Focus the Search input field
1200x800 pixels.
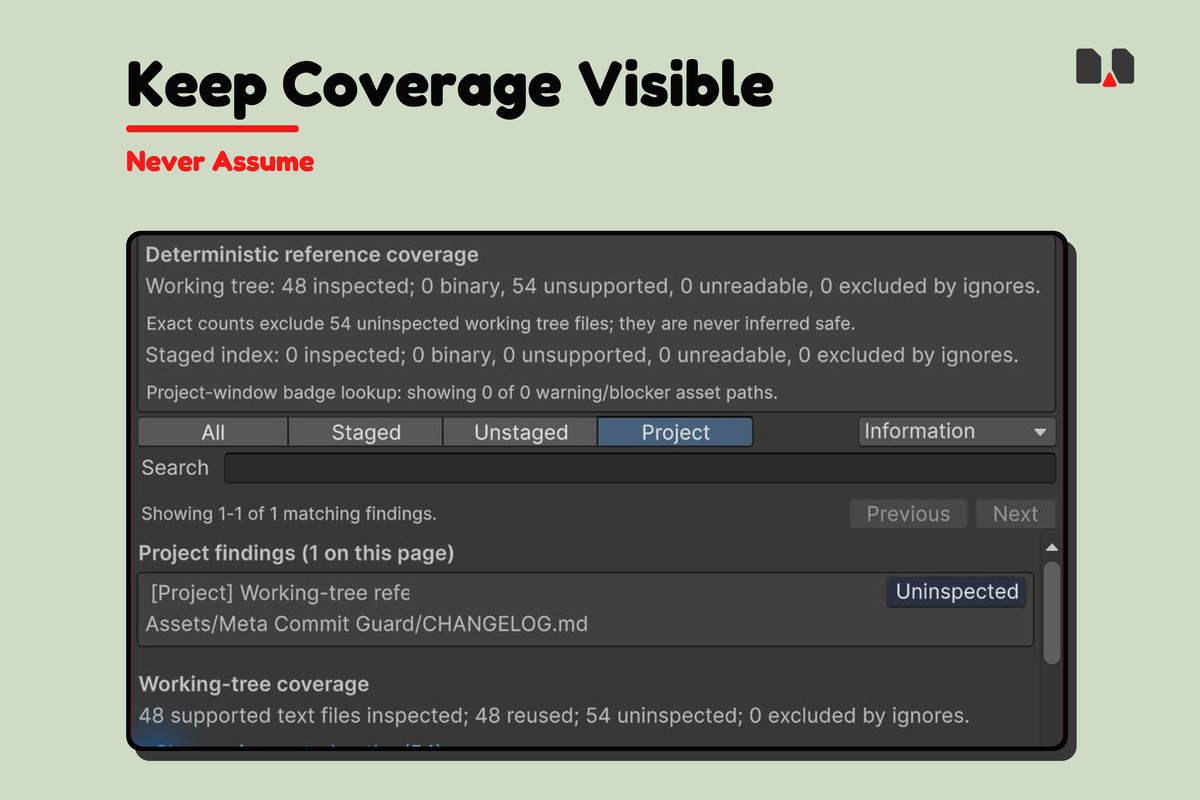[x=640, y=468]
